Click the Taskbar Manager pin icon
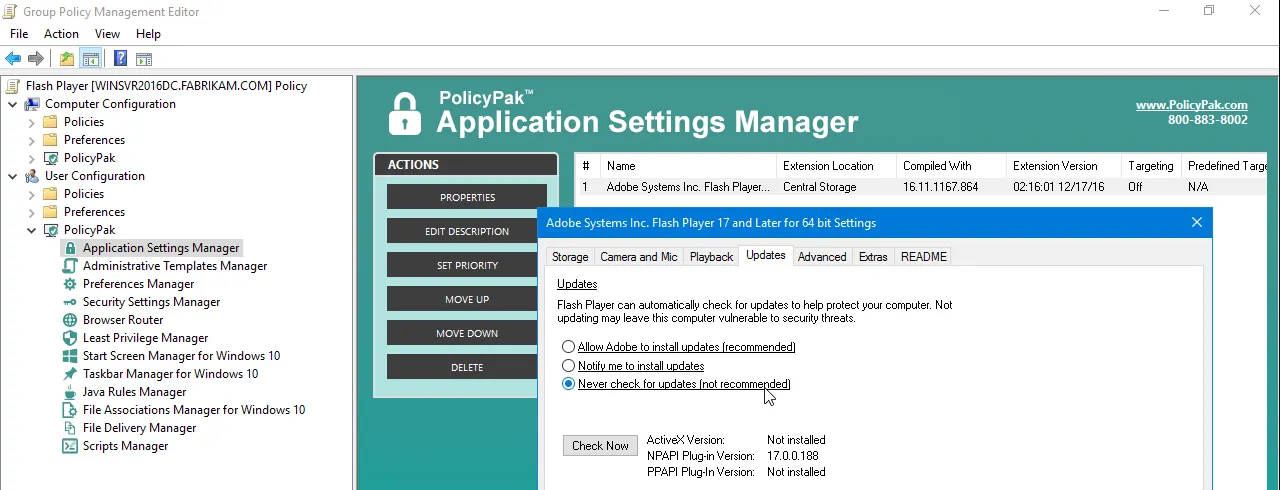 [x=70, y=374]
